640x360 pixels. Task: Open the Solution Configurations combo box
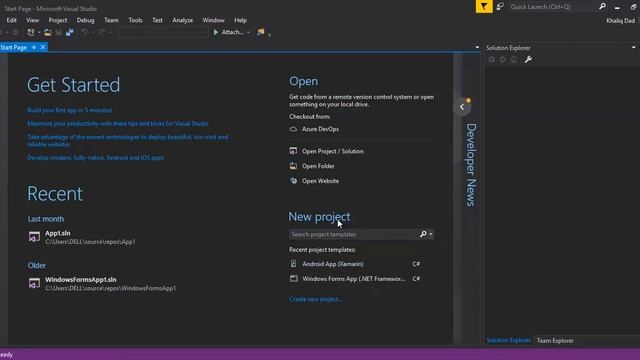click(x=135, y=32)
